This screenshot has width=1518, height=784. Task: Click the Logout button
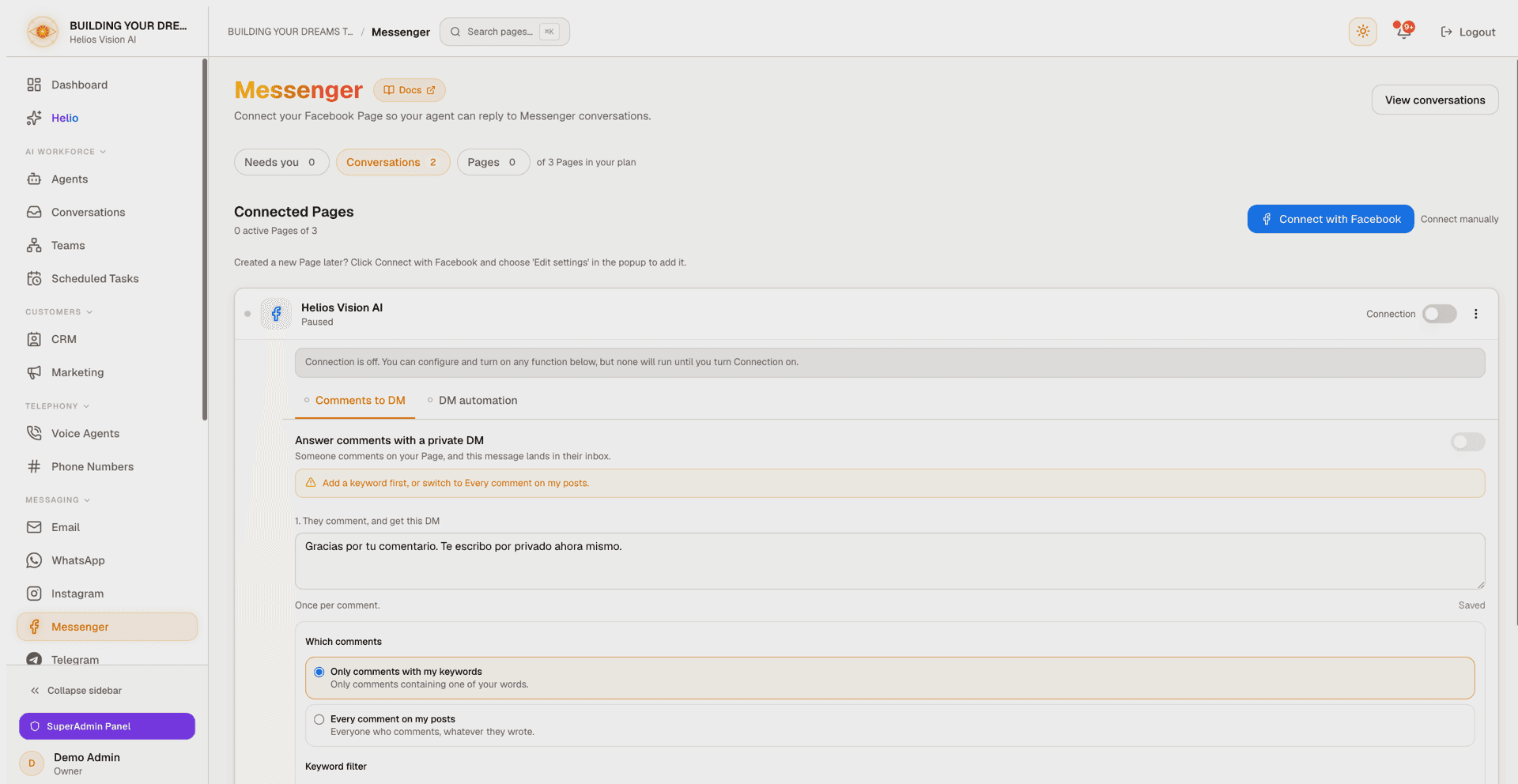[x=1468, y=32]
